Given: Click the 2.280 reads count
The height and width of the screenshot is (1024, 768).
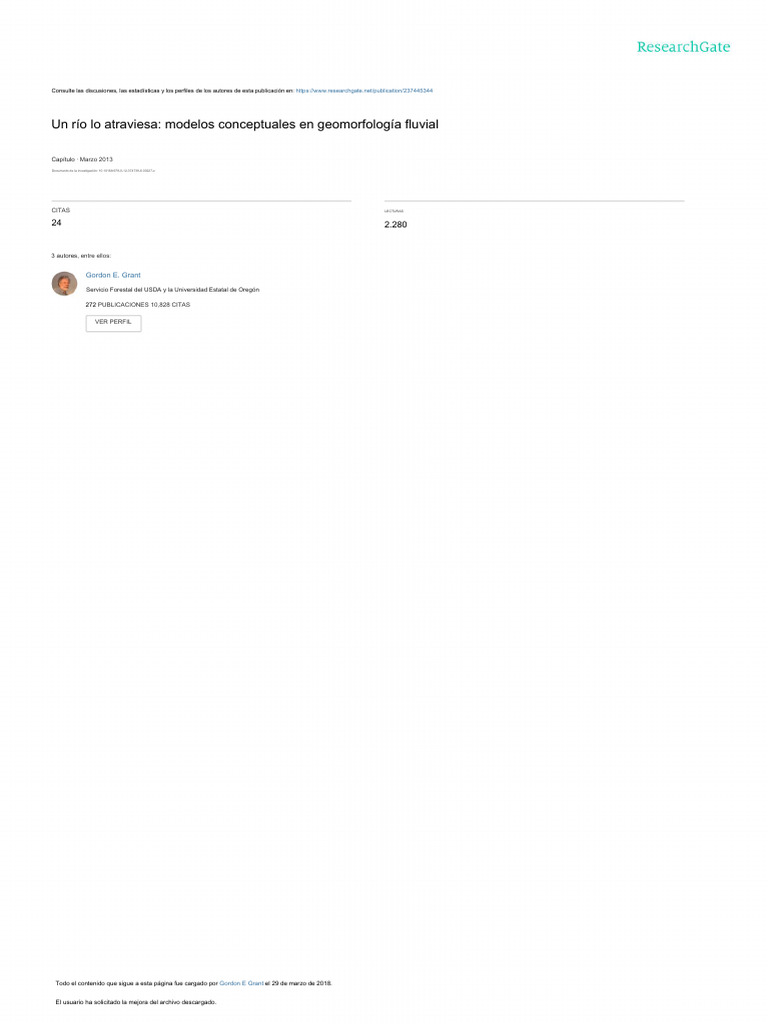Looking at the screenshot, I should (395, 225).
